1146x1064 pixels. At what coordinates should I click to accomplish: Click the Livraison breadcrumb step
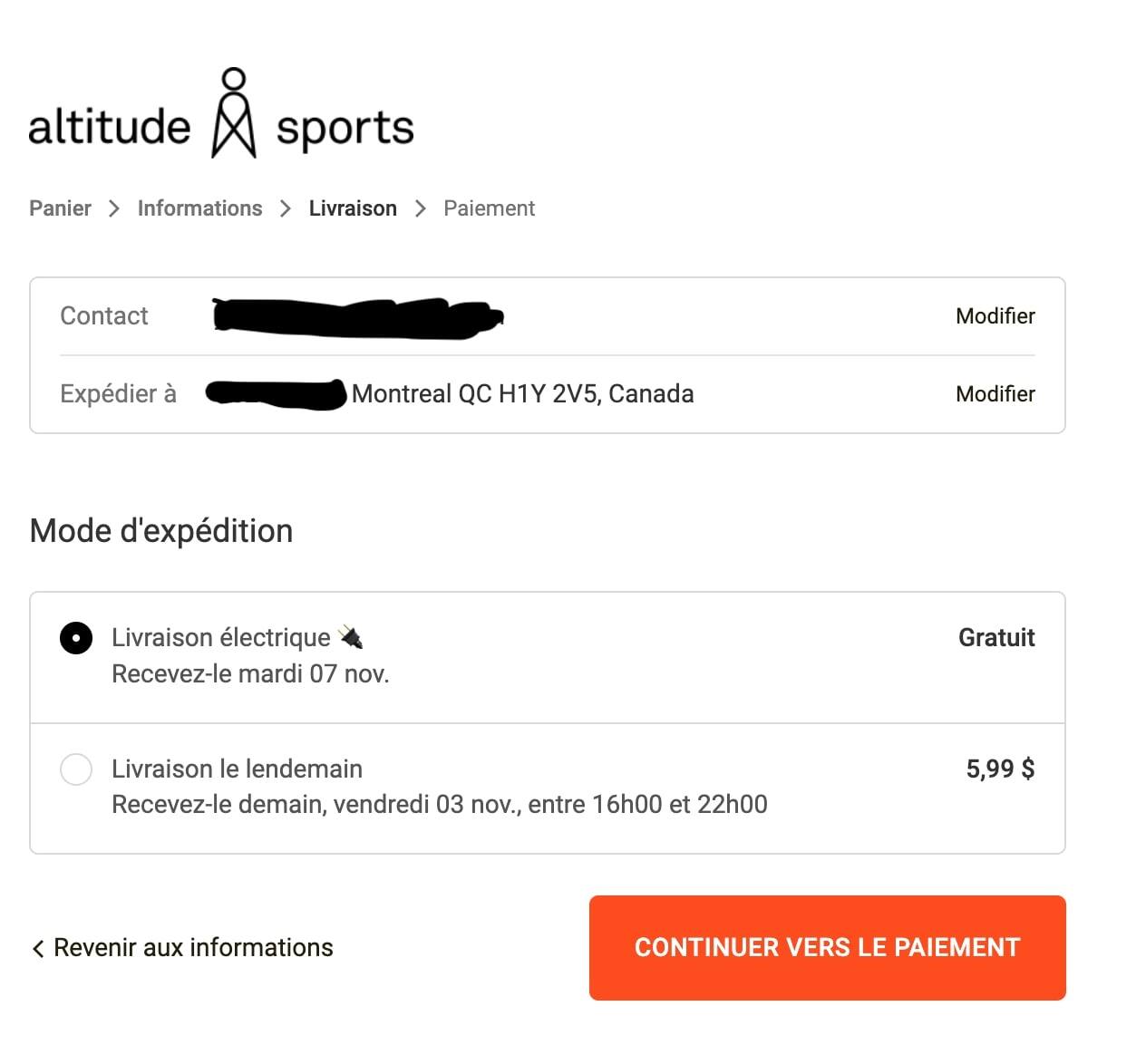353,208
